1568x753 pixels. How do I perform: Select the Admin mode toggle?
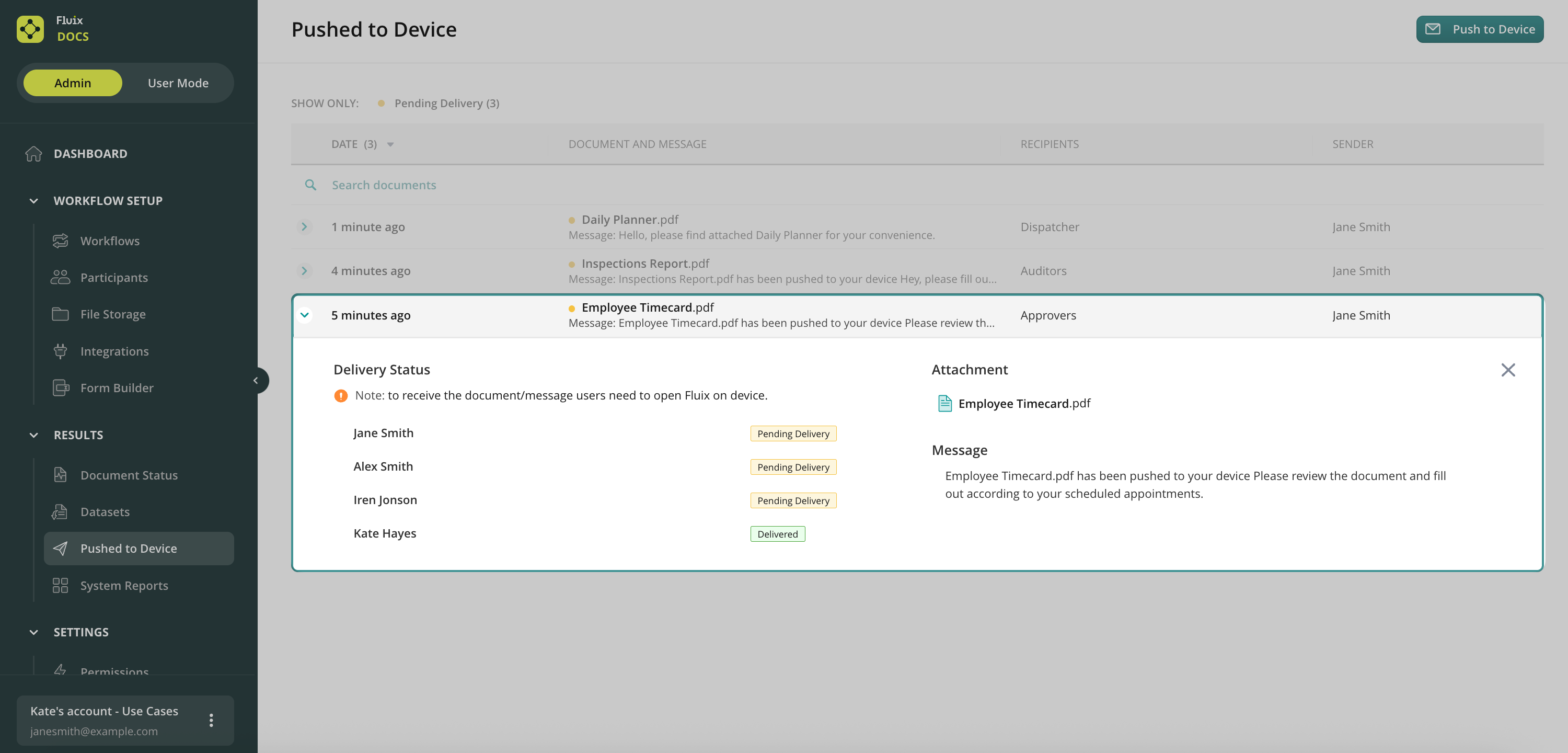(x=73, y=83)
